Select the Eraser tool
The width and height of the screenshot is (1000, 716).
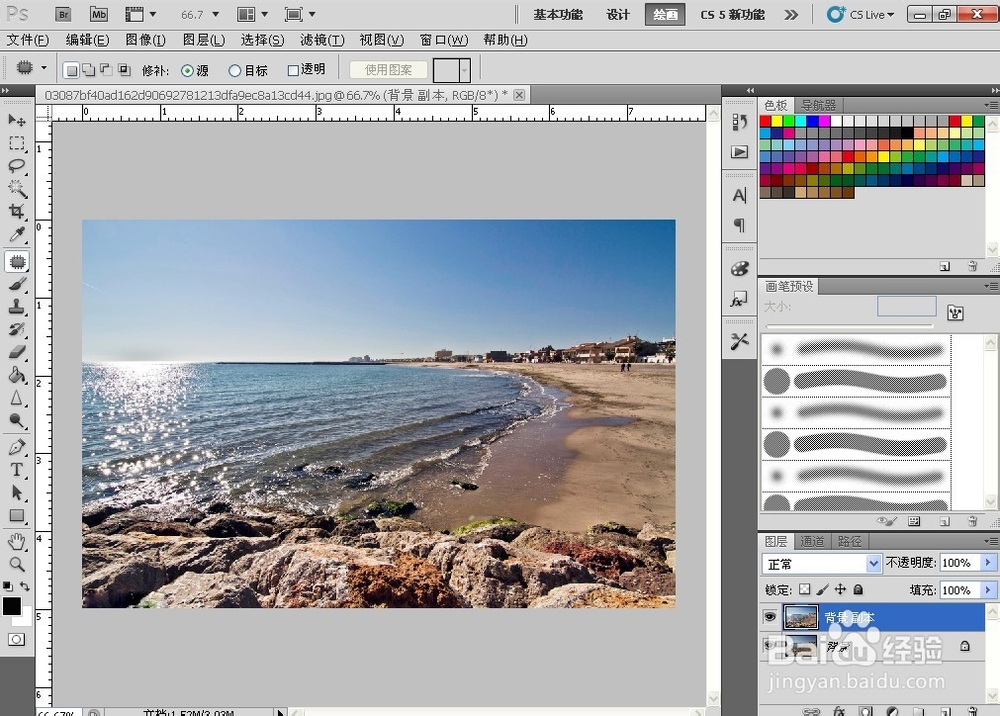[17, 352]
